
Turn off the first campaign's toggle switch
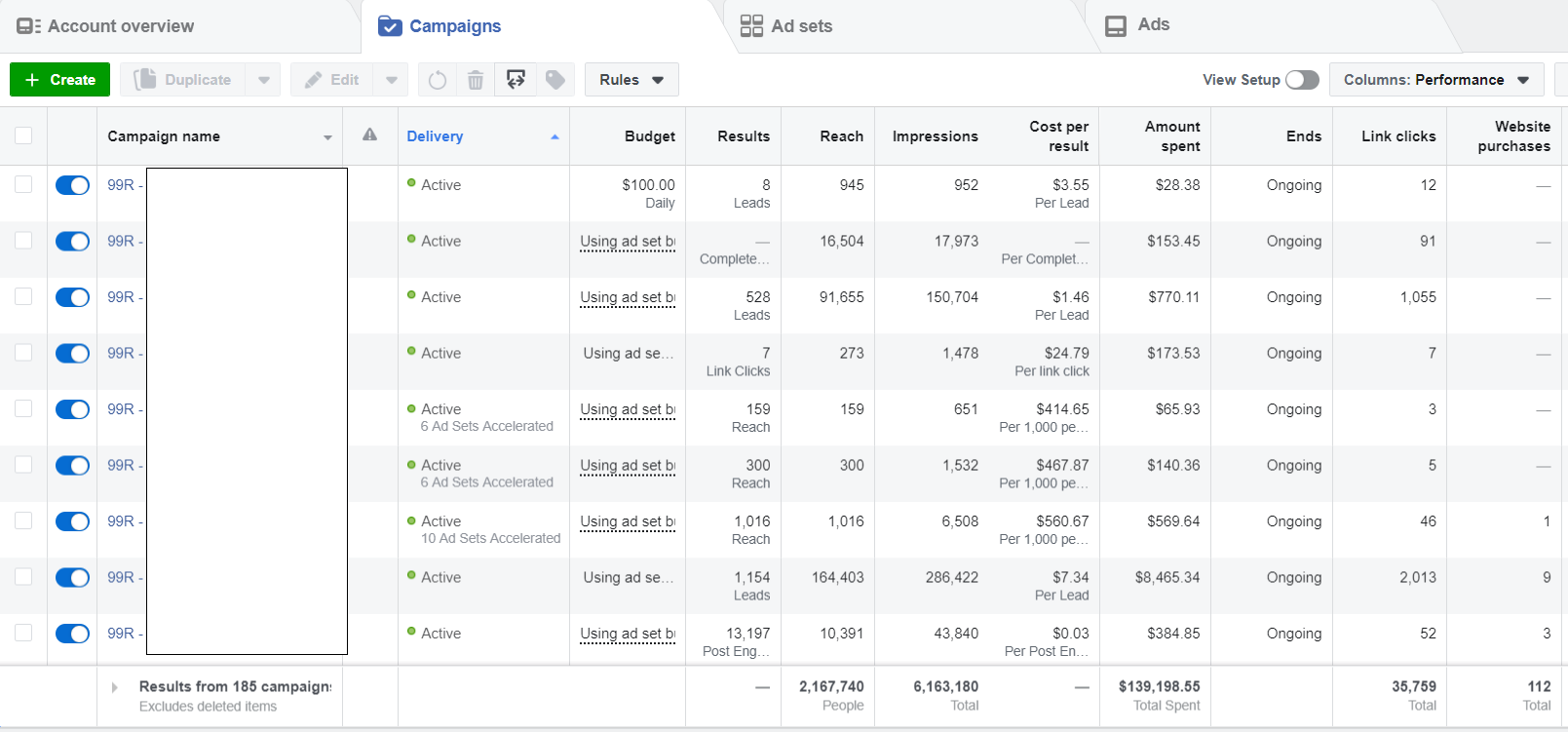pyautogui.click(x=72, y=185)
